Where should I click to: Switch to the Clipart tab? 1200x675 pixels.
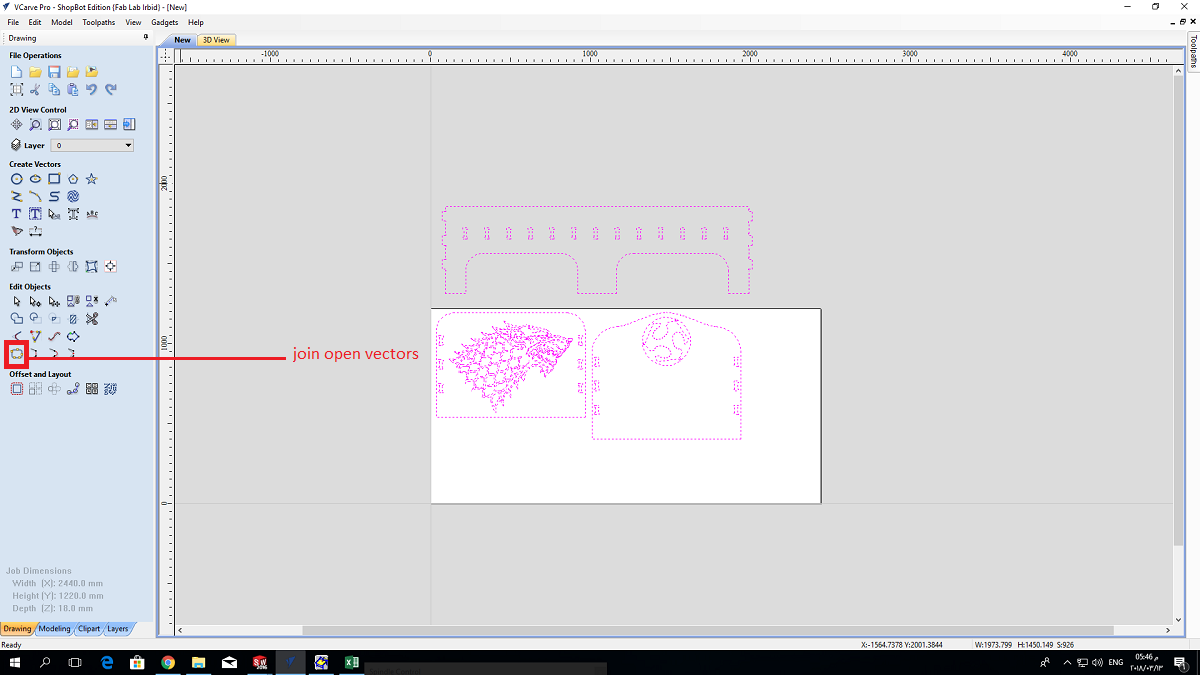(89, 629)
